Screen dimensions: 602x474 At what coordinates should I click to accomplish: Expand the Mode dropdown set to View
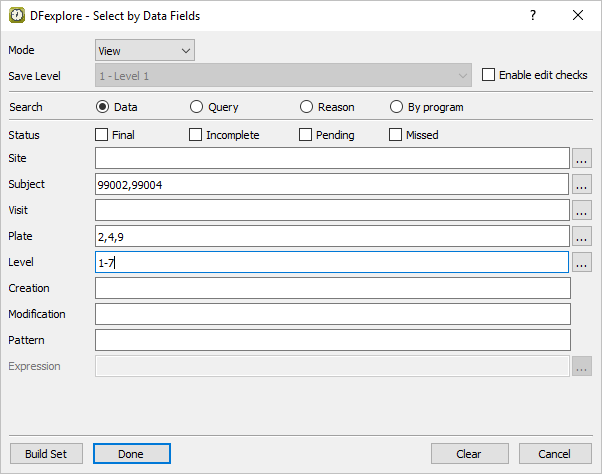(x=145, y=50)
